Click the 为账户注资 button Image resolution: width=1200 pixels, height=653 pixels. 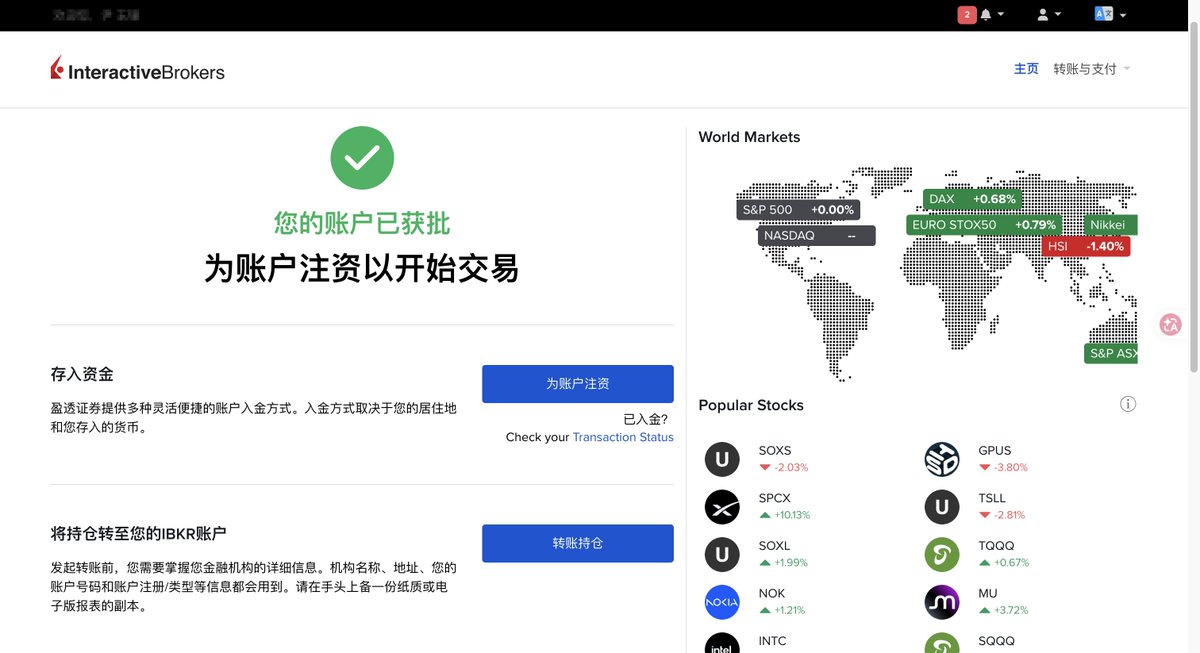578,384
